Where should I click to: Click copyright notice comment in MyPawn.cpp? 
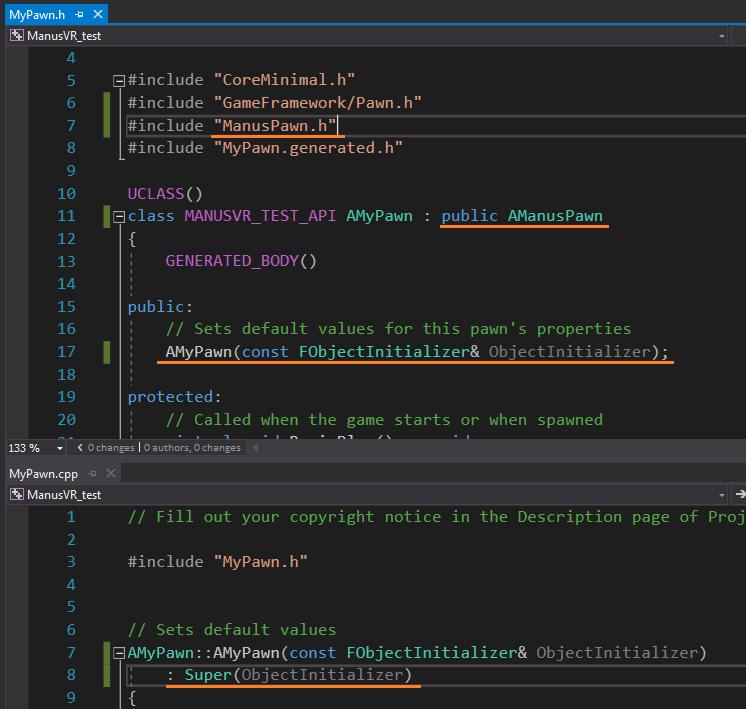[x=436, y=517]
